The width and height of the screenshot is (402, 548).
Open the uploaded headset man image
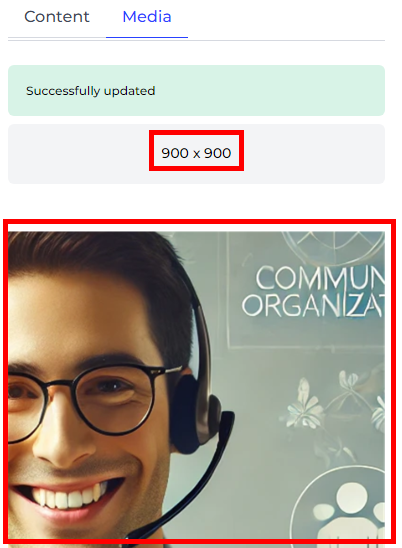click(196, 384)
